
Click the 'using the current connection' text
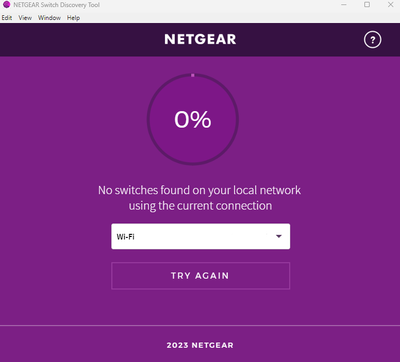[x=200, y=206]
